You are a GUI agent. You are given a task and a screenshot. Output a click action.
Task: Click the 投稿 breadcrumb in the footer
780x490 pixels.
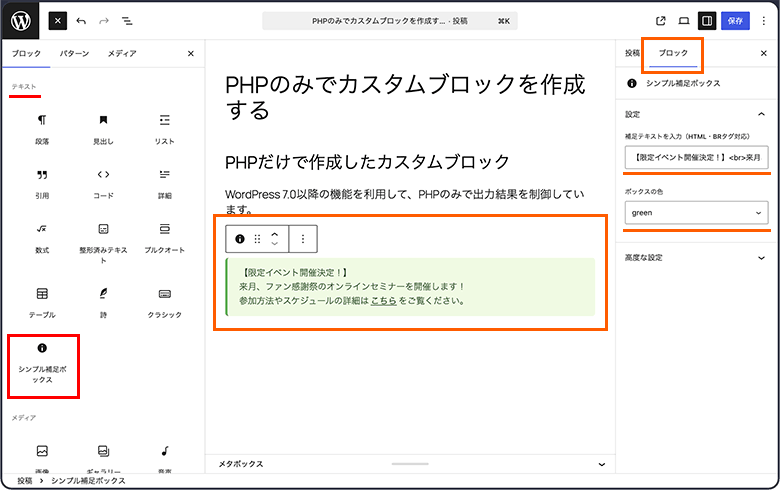pyautogui.click(x=24, y=481)
